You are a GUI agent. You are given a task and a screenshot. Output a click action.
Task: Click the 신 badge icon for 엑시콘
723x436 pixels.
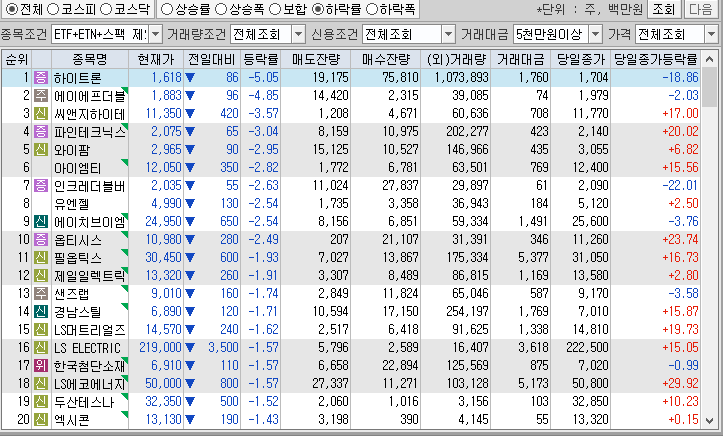pos(41,419)
